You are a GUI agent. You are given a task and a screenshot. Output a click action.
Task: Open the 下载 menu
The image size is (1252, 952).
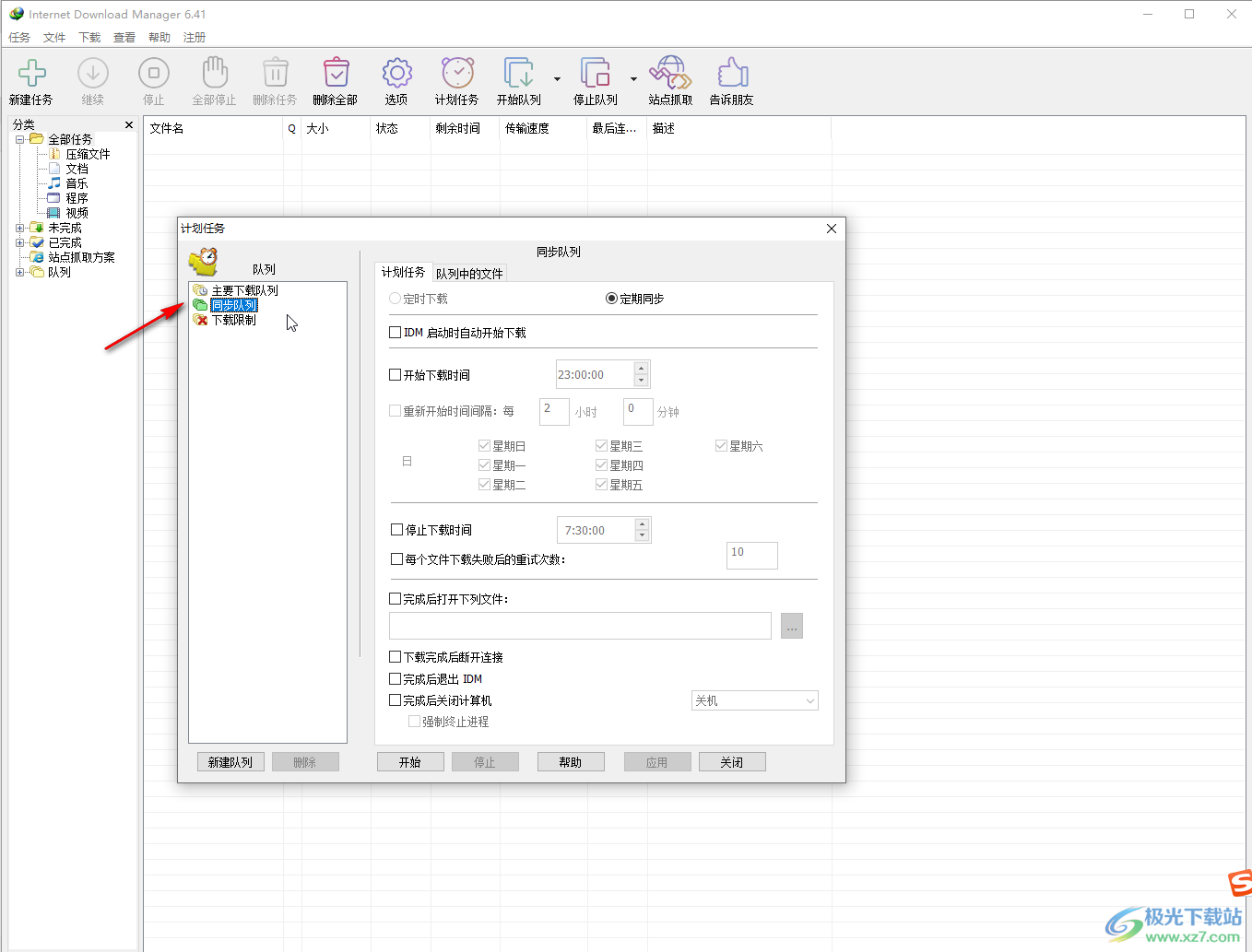89,38
